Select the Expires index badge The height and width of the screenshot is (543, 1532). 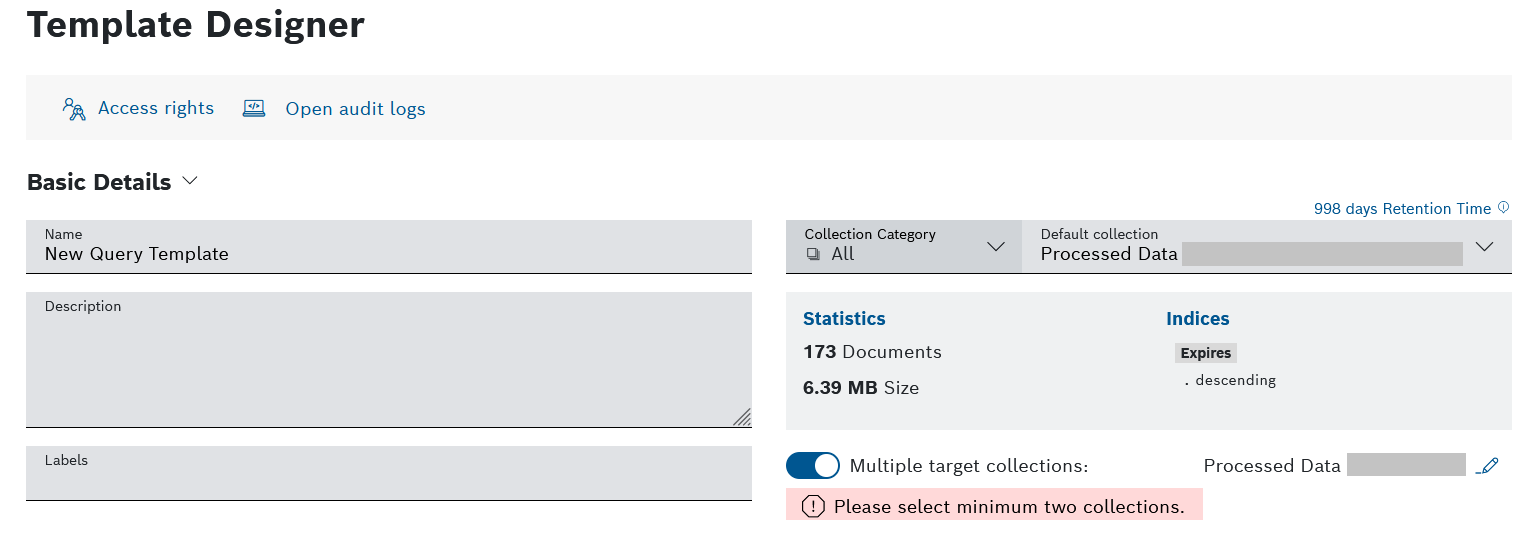click(x=1205, y=353)
